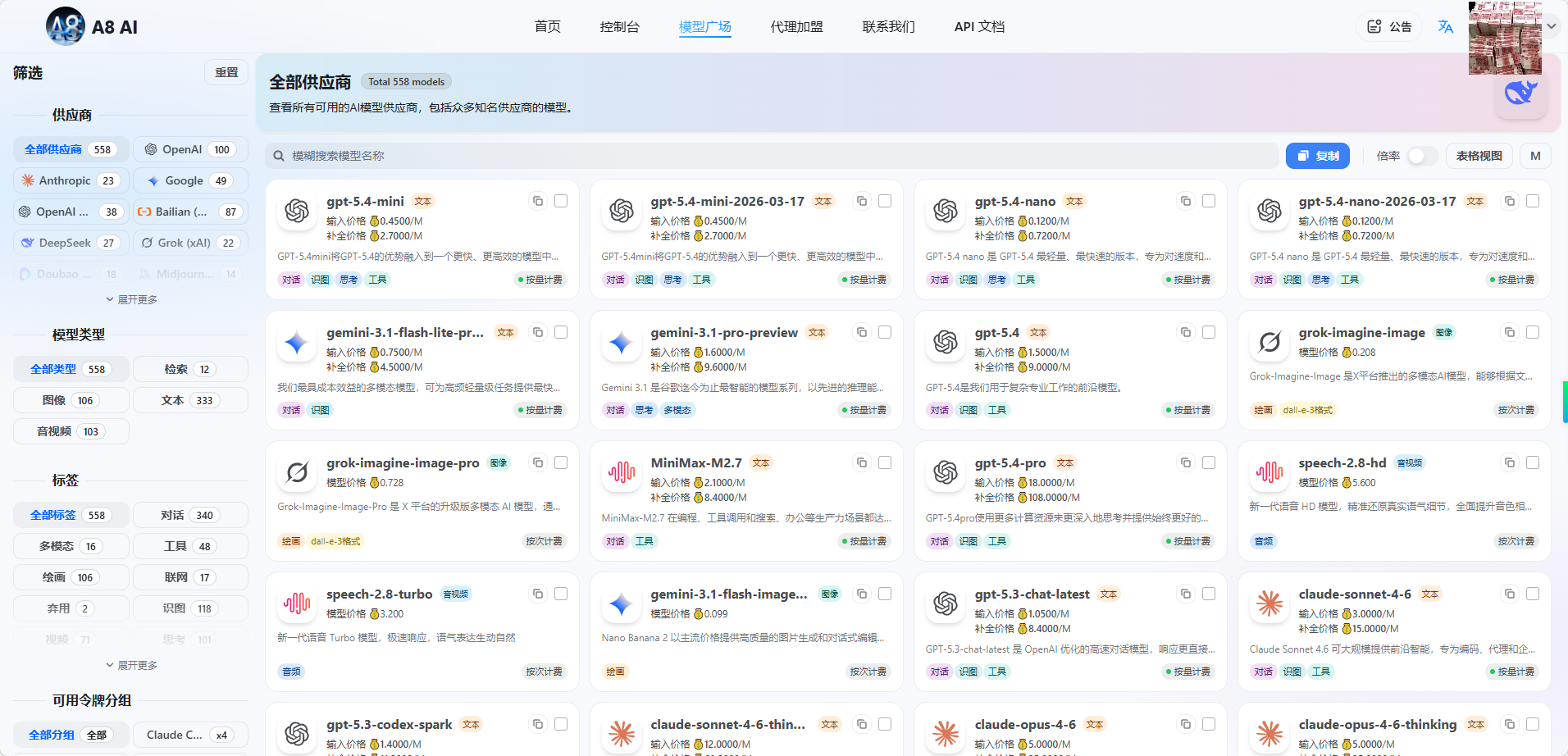Open the announcements bell icon

[x=1374, y=26]
